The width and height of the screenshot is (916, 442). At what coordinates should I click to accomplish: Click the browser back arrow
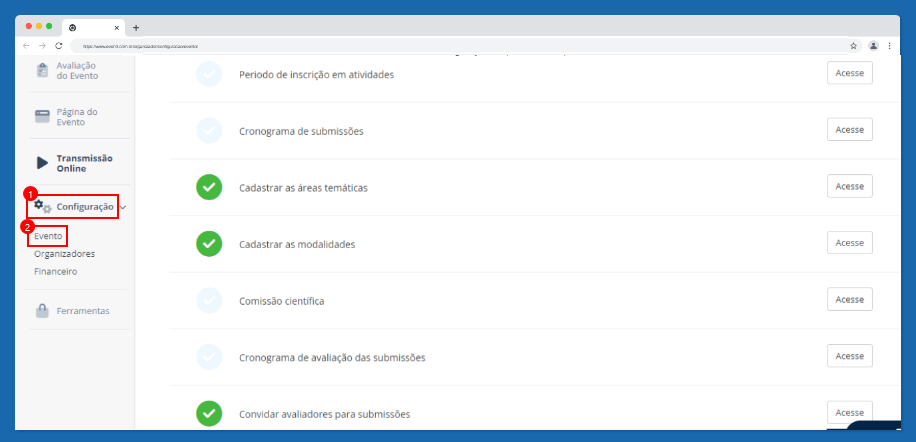[x=26, y=46]
